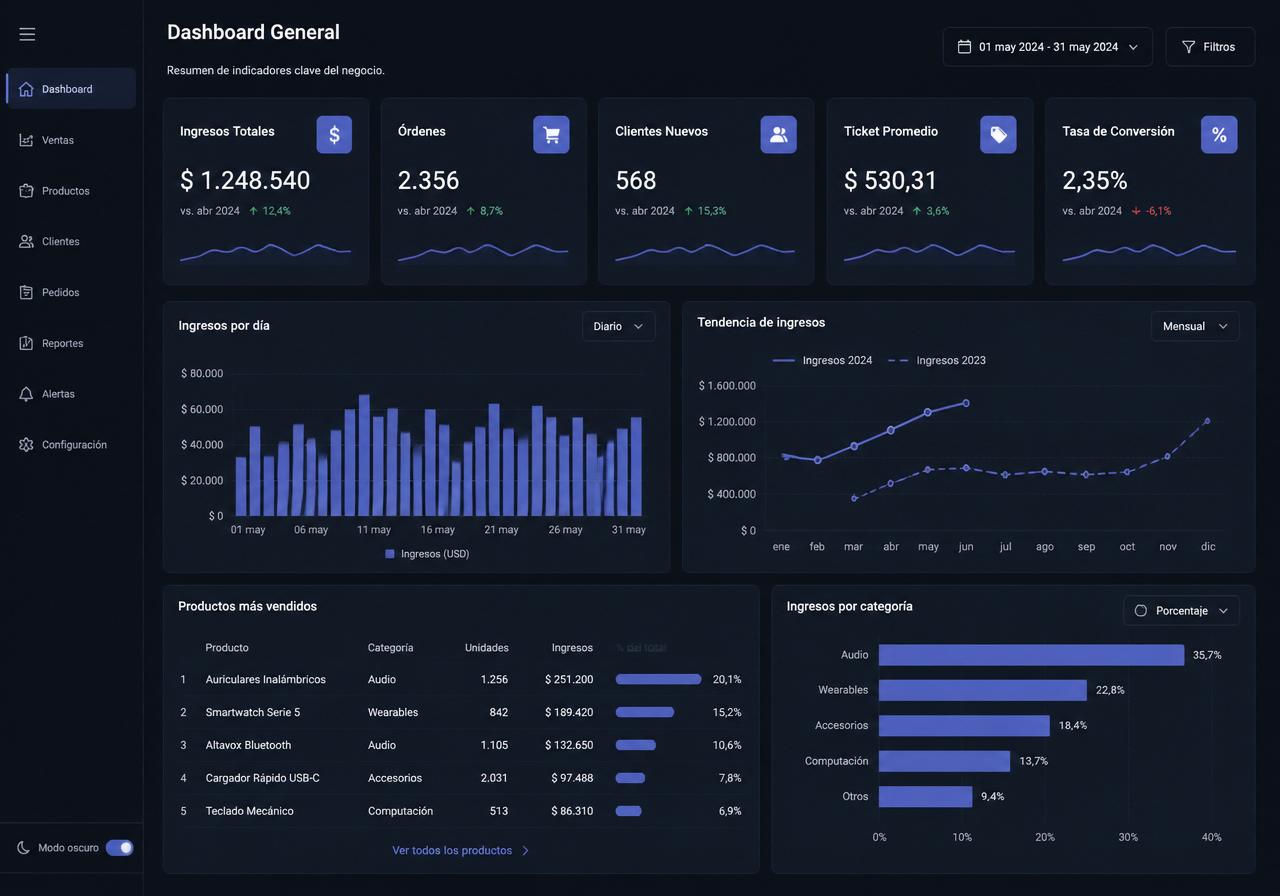The width and height of the screenshot is (1280, 896).
Task: Select Dashboard in sidebar
Action: click(x=71, y=89)
